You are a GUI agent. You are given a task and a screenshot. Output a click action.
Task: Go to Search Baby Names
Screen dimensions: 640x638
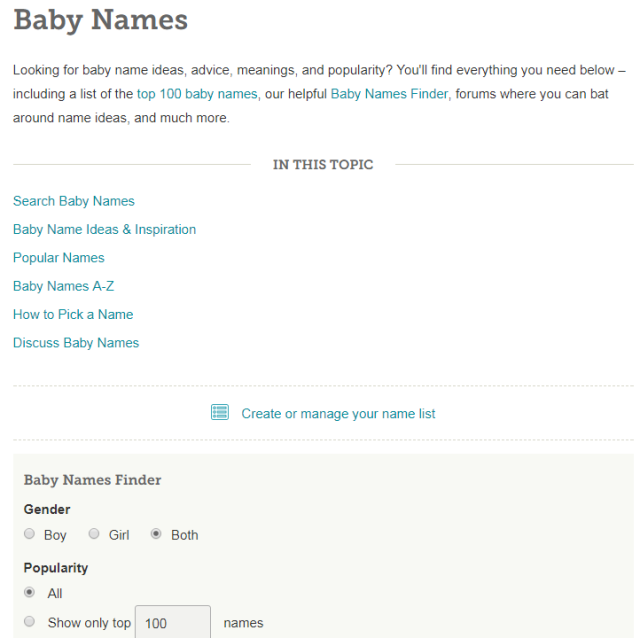pos(74,201)
